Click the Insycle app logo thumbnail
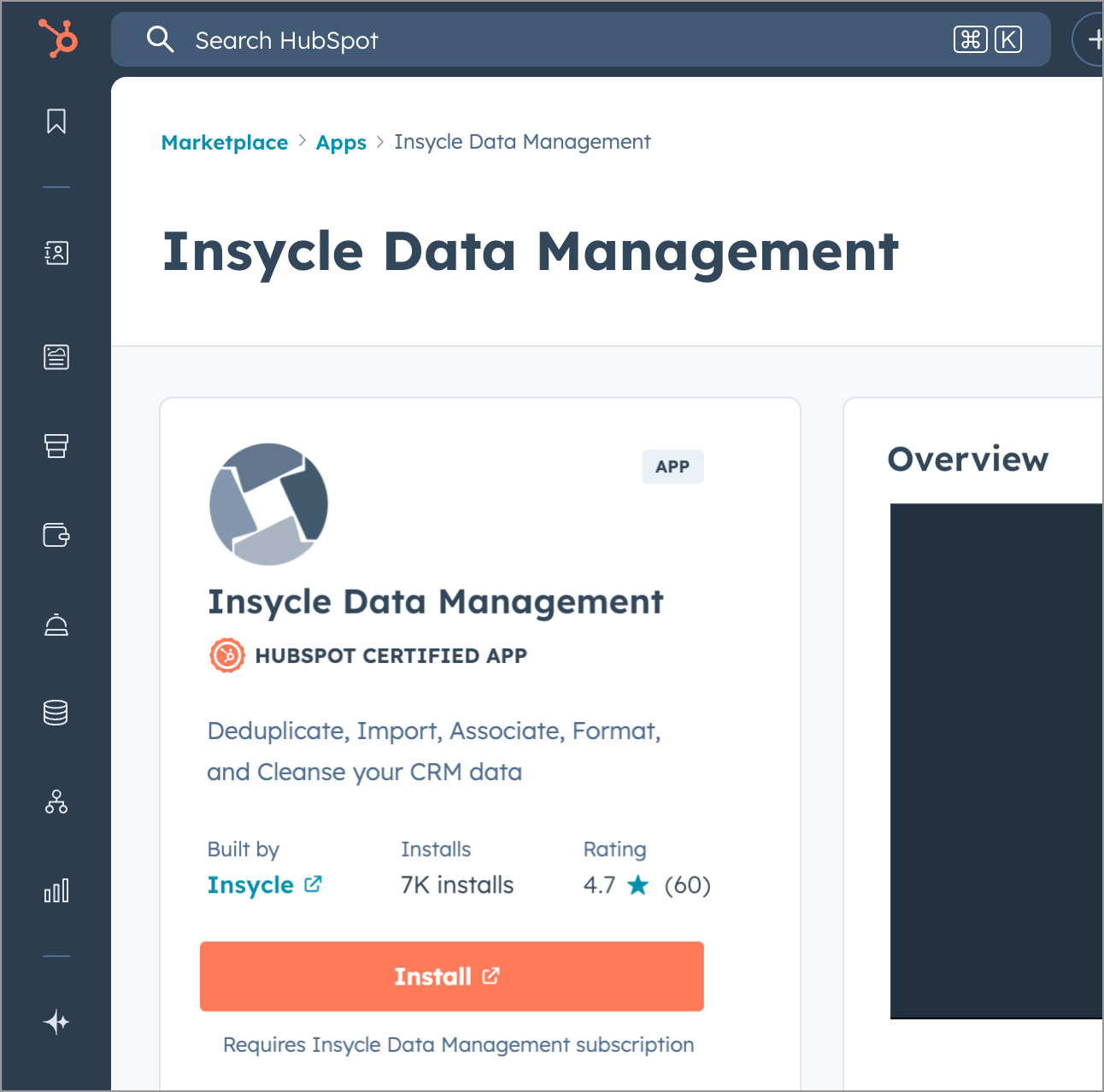Image resolution: width=1104 pixels, height=1092 pixels. (x=268, y=505)
